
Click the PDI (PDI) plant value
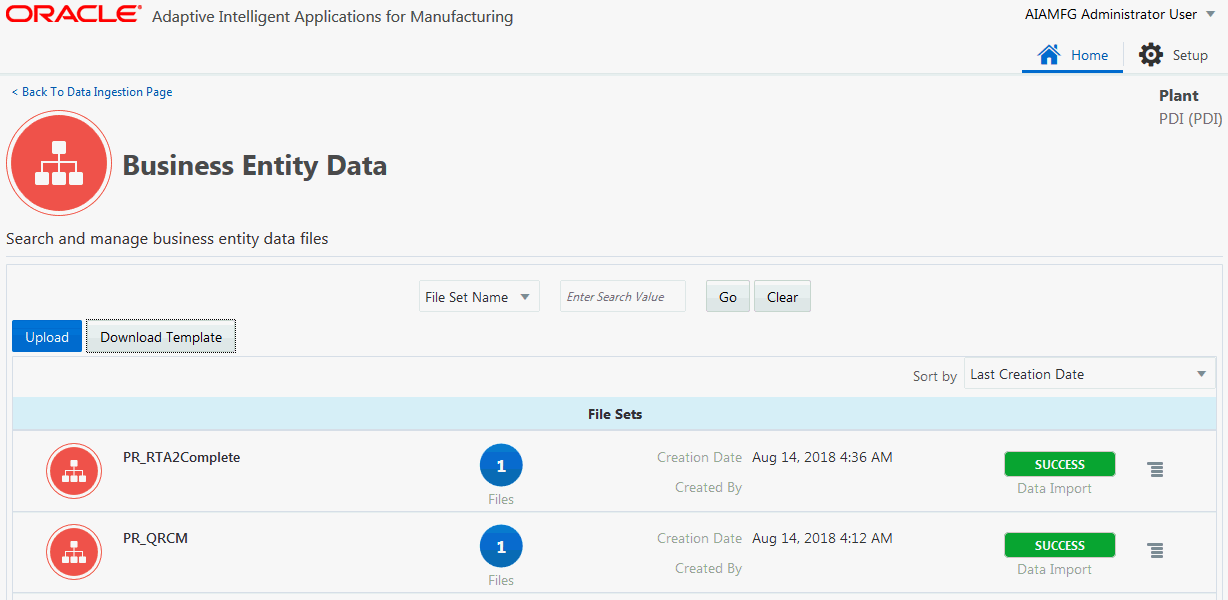pos(1190,119)
